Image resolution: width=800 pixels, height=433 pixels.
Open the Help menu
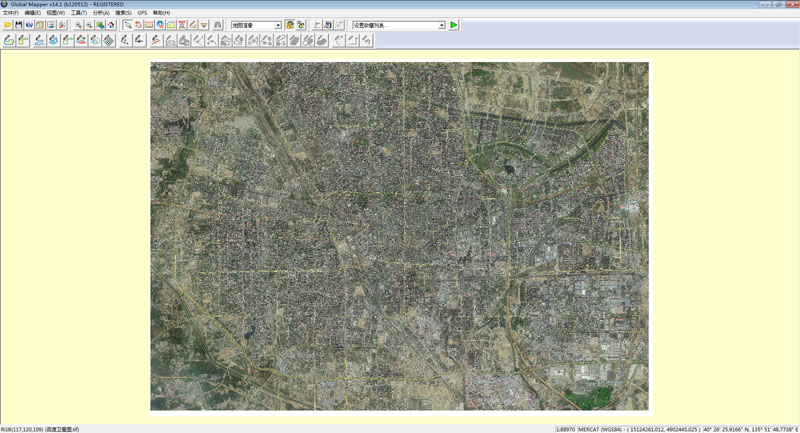[x=161, y=13]
